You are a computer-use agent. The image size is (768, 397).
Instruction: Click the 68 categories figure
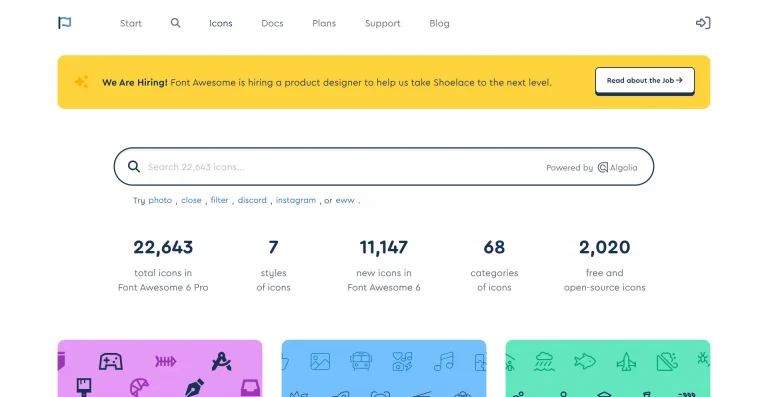point(494,247)
